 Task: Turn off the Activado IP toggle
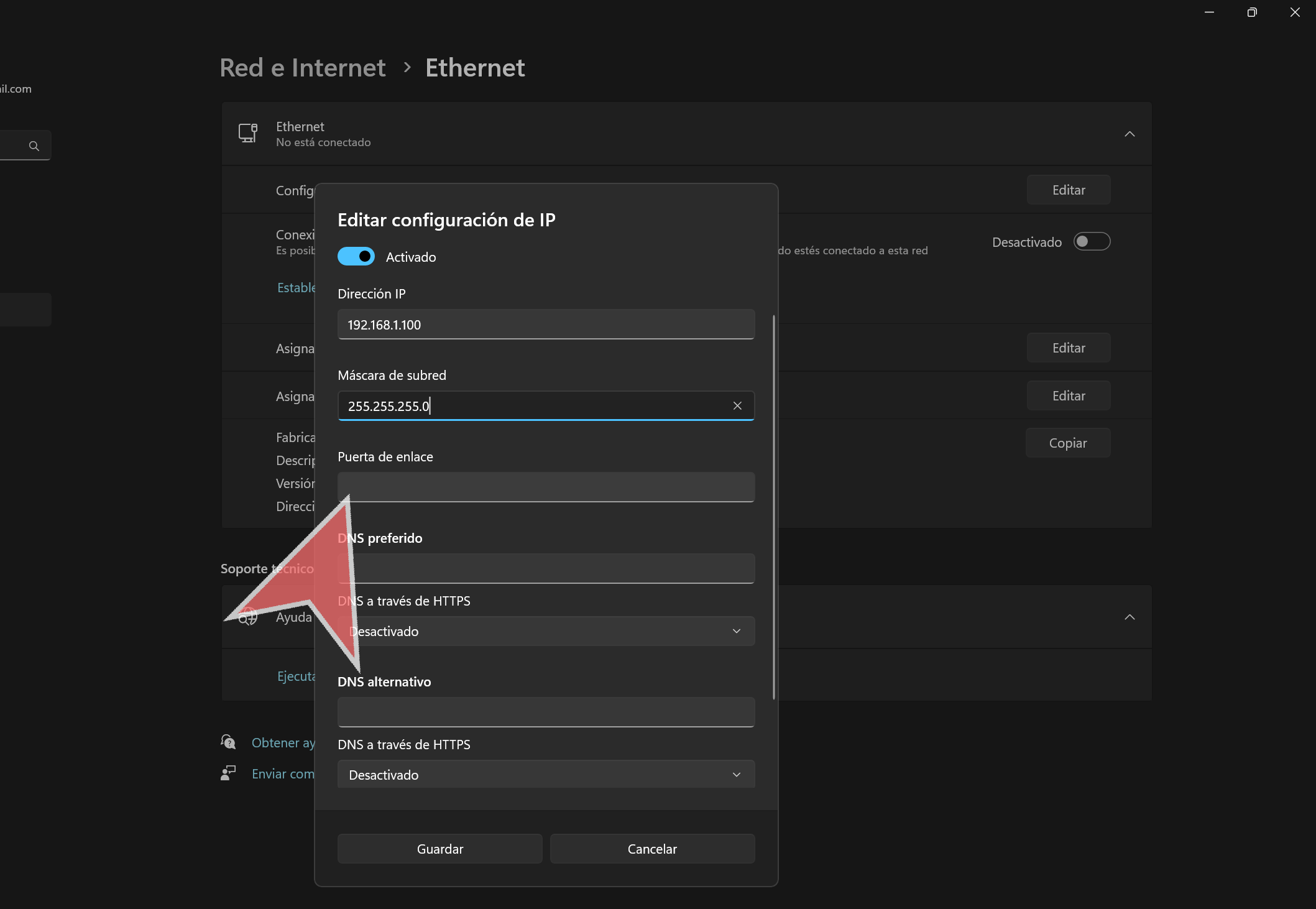coord(356,256)
